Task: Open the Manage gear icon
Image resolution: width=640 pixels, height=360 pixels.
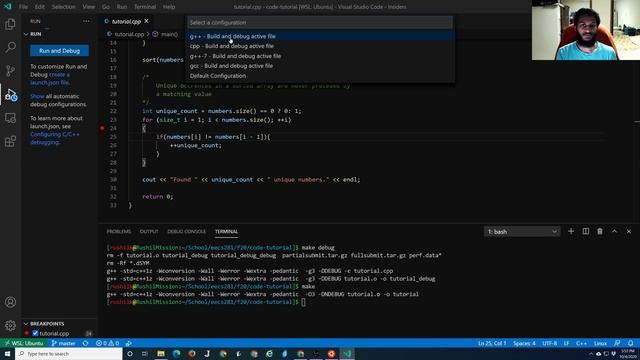Action: [10, 325]
